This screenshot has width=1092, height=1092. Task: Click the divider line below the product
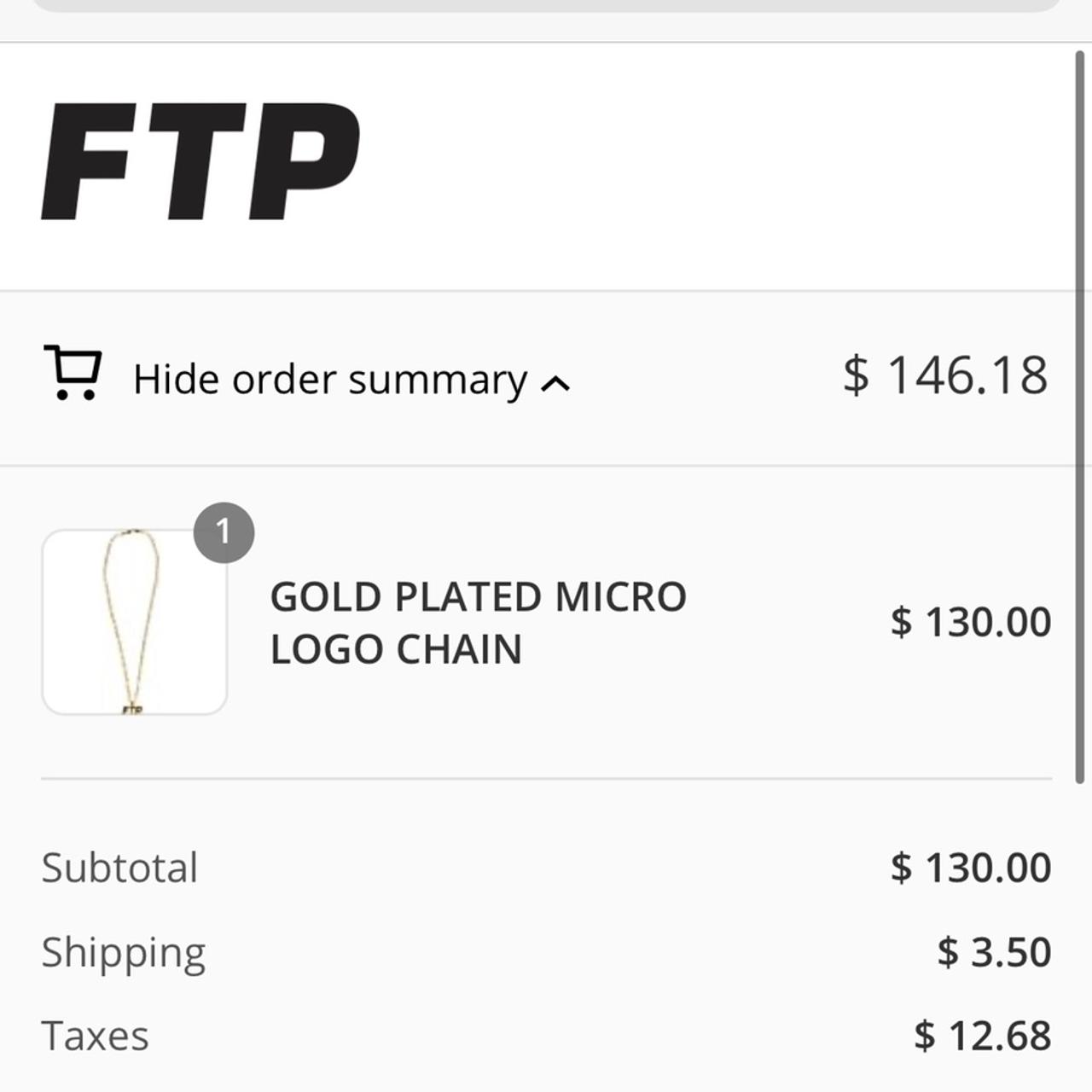[x=546, y=777]
